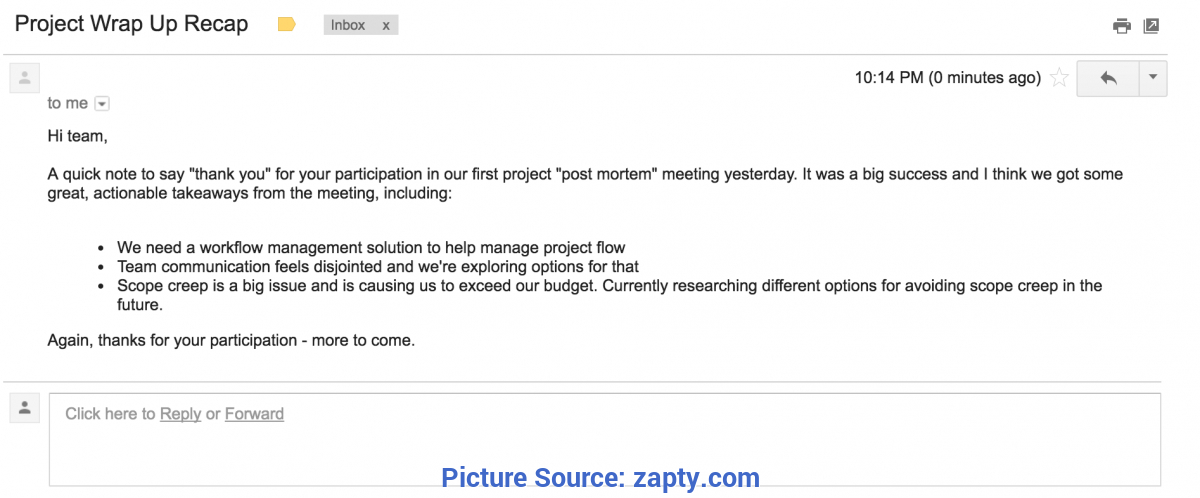Click the Forward link in the compose box

click(254, 414)
